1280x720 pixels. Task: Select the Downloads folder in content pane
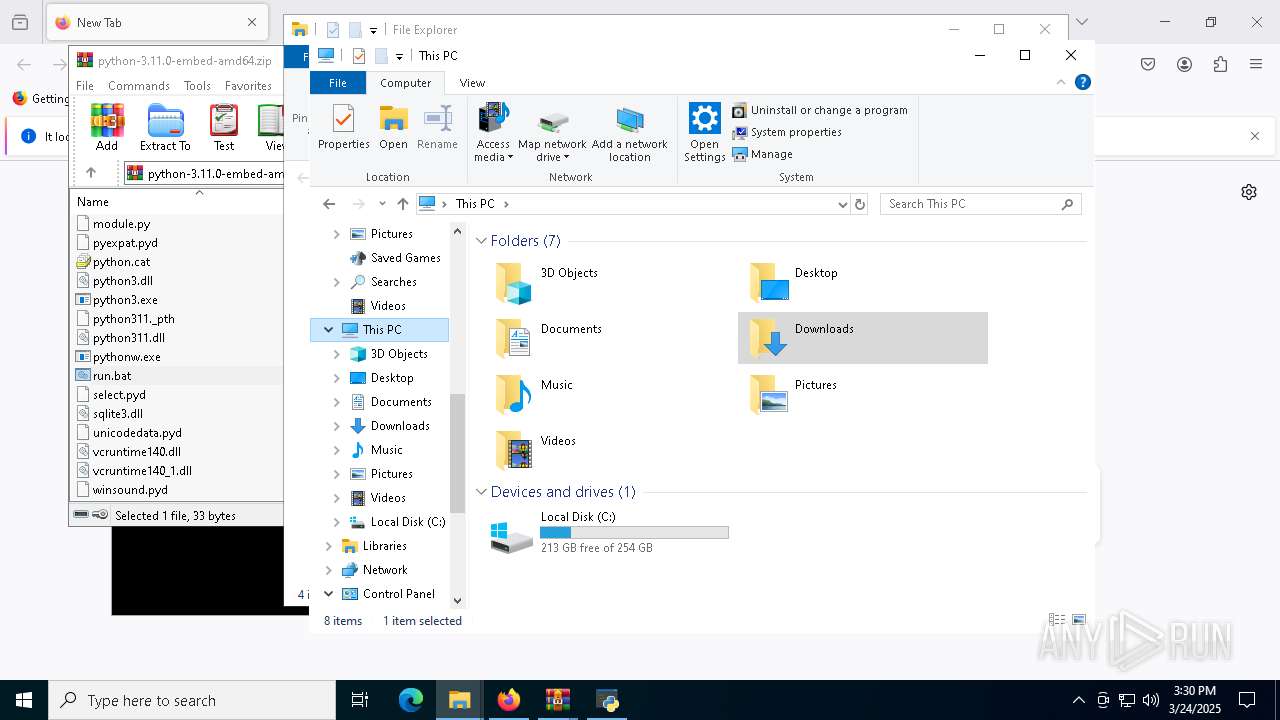click(x=862, y=338)
